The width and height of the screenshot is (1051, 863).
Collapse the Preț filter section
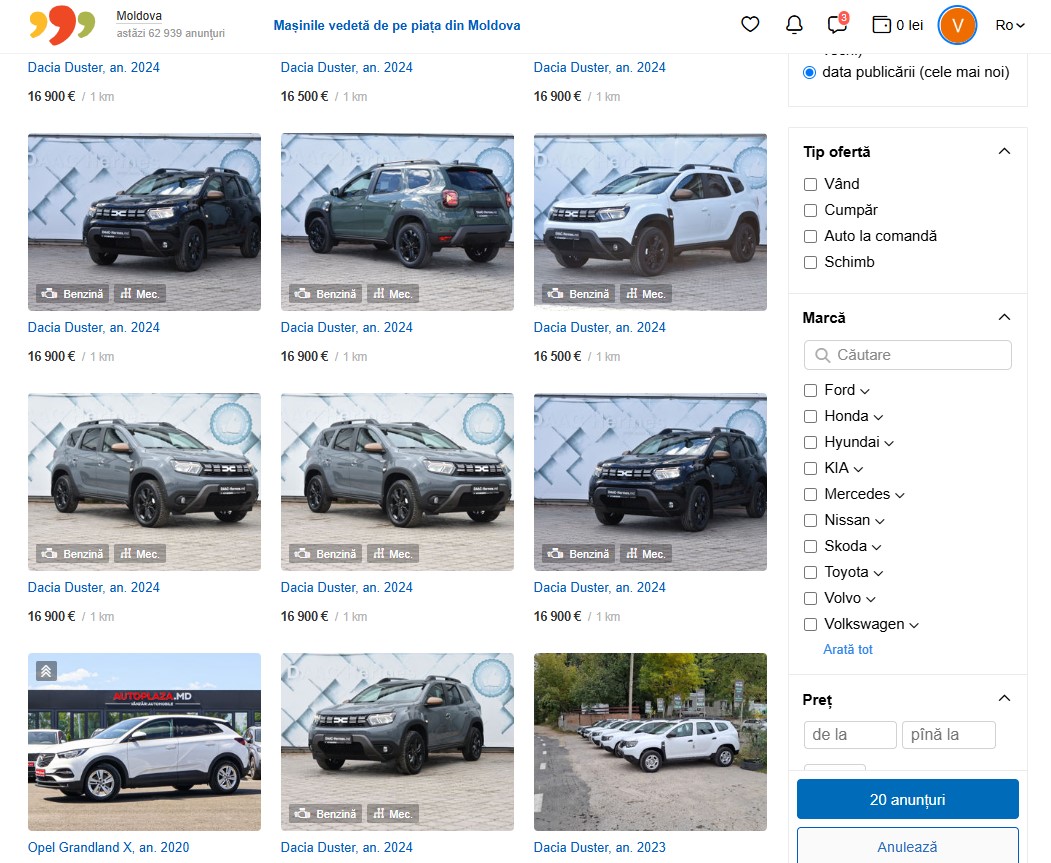1005,698
